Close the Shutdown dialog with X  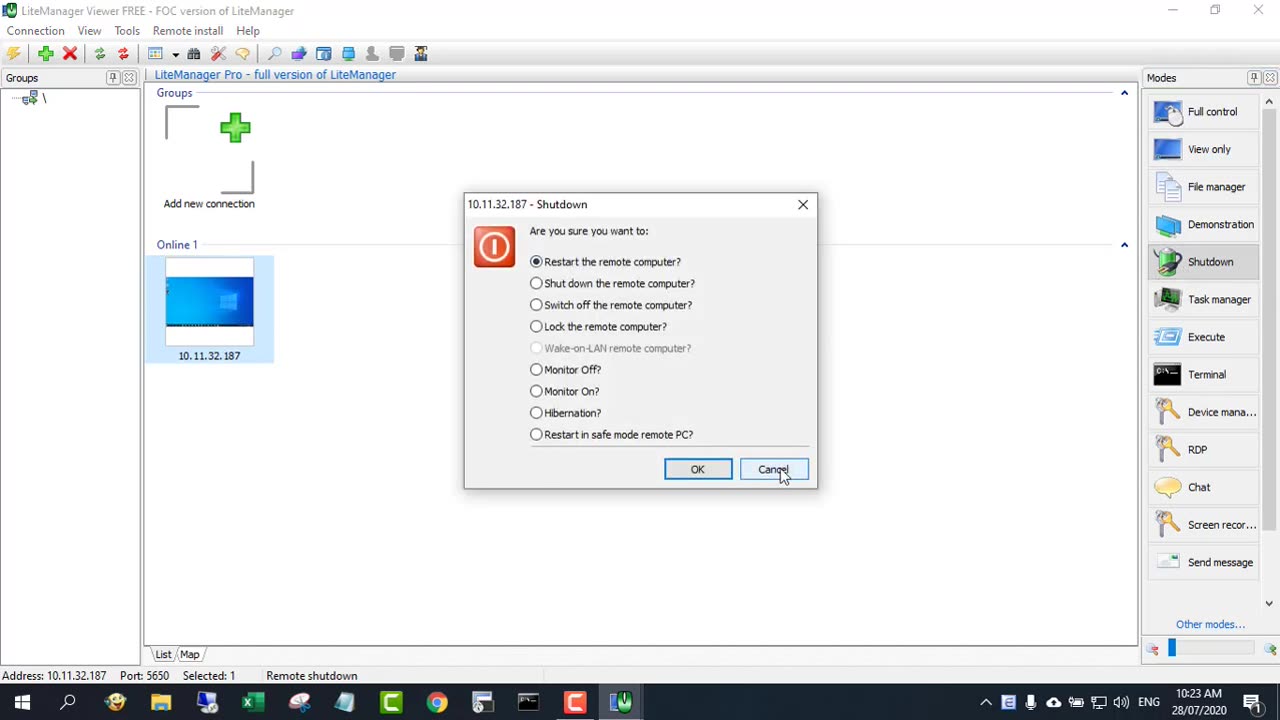[x=803, y=204]
